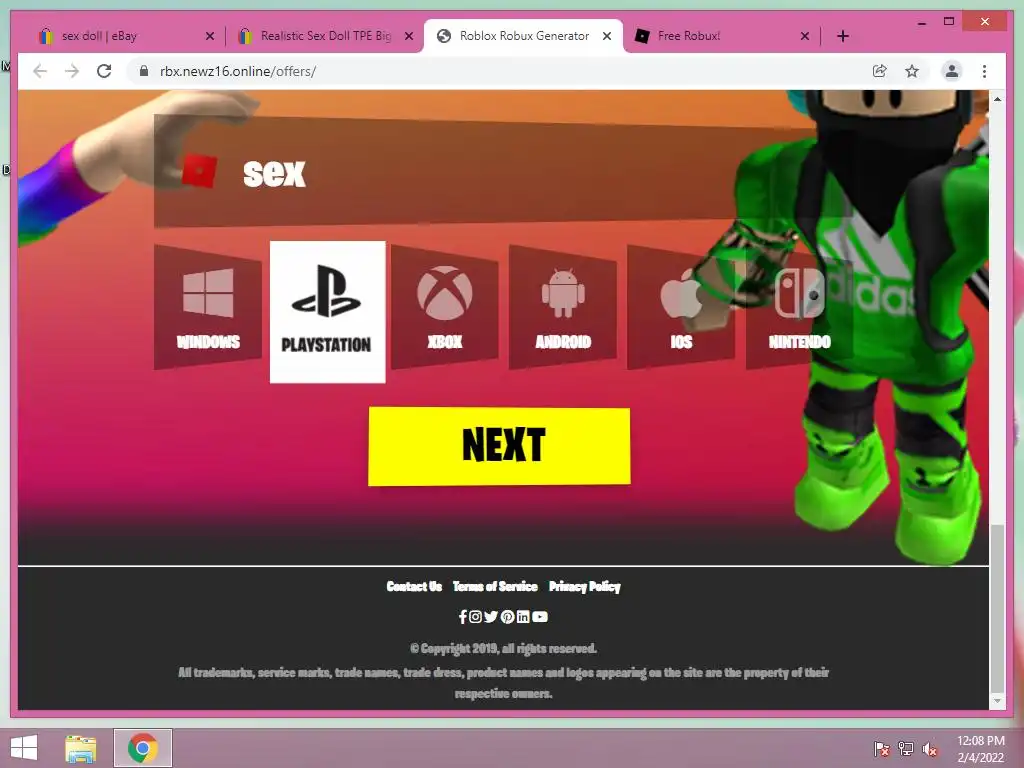Open File Explorer from the taskbar
The width and height of the screenshot is (1024, 768).
point(81,748)
